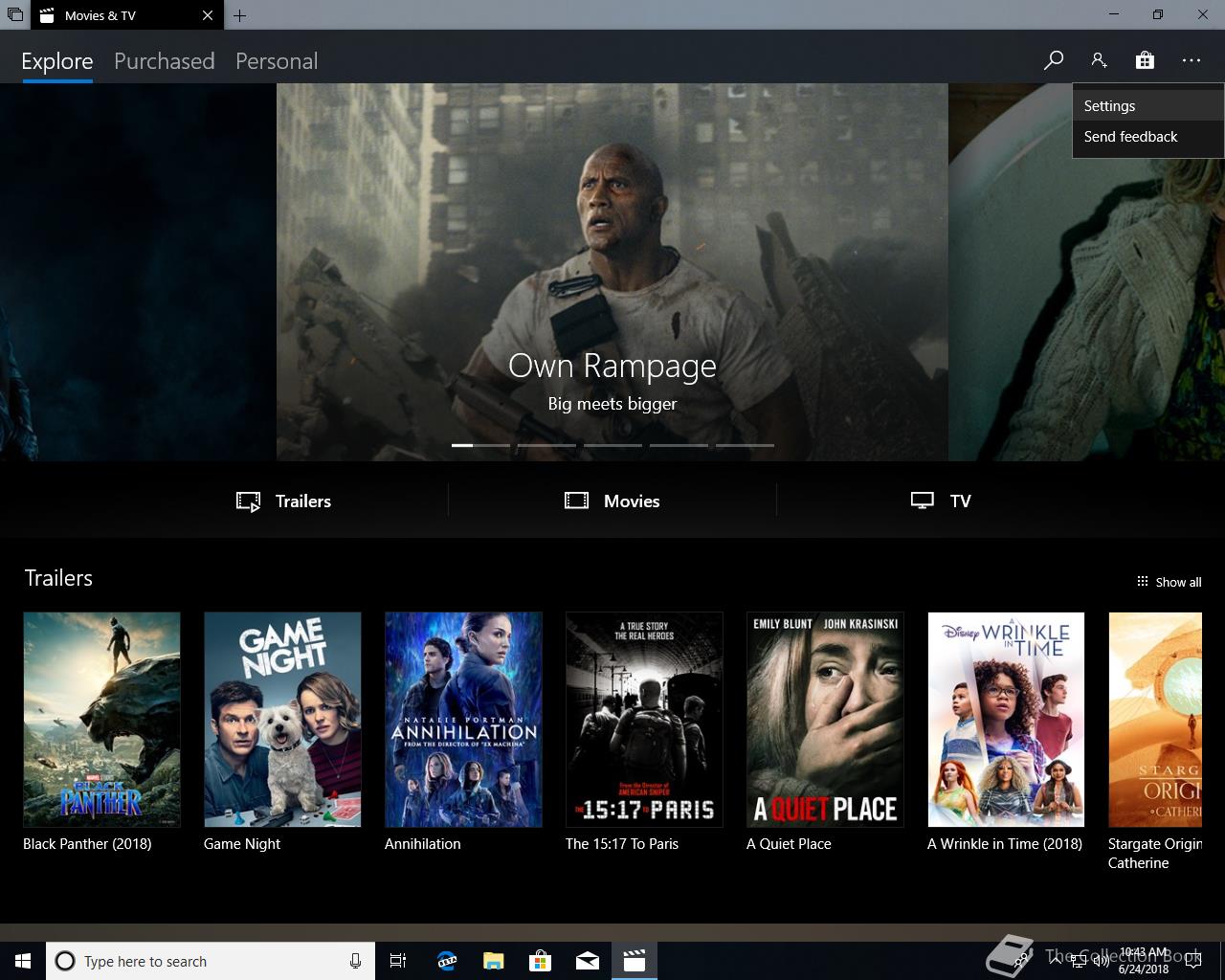Open Black Panther (2018) poster
The width and height of the screenshot is (1225, 980).
[x=101, y=720]
